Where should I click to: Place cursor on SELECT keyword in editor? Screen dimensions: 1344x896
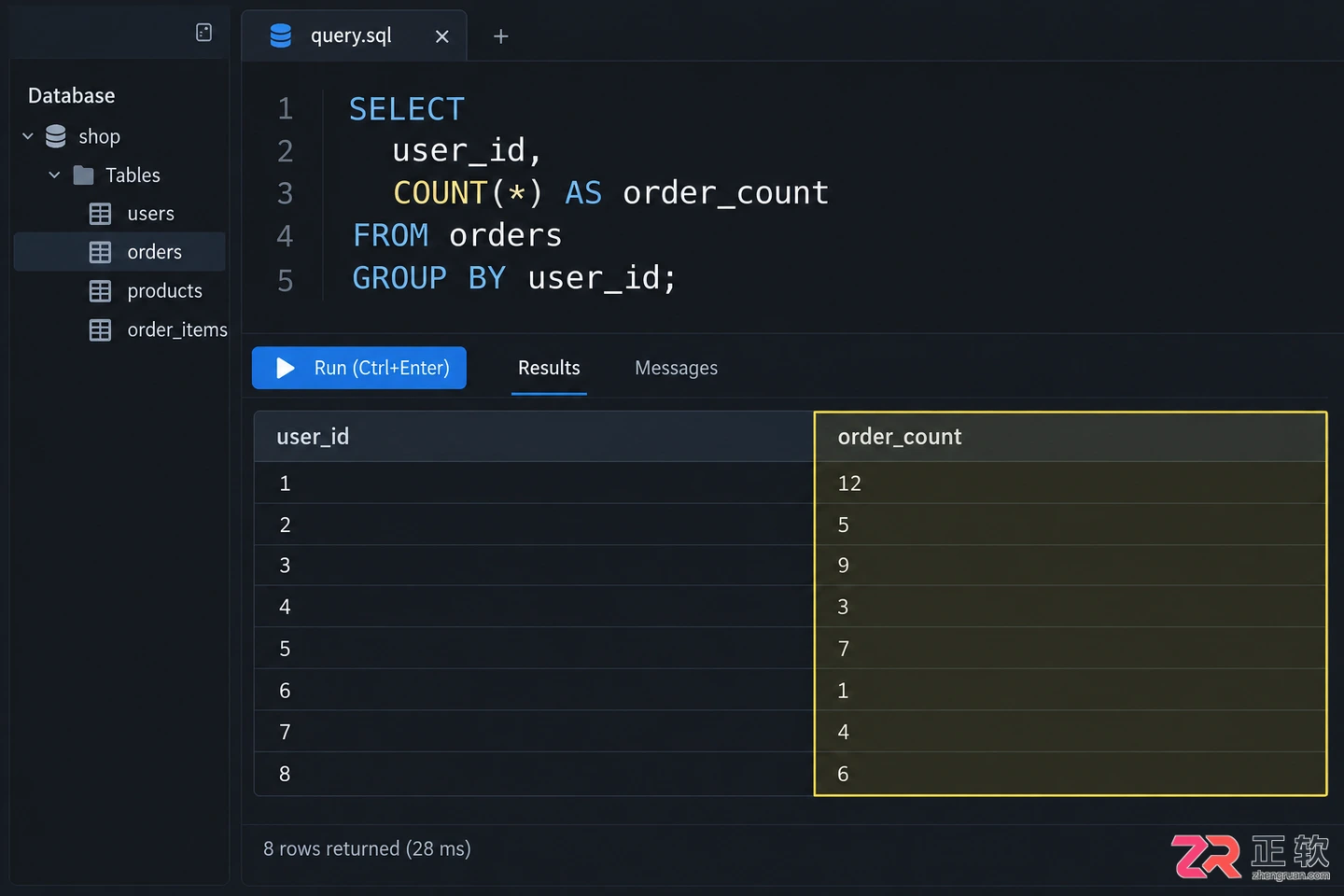407,109
